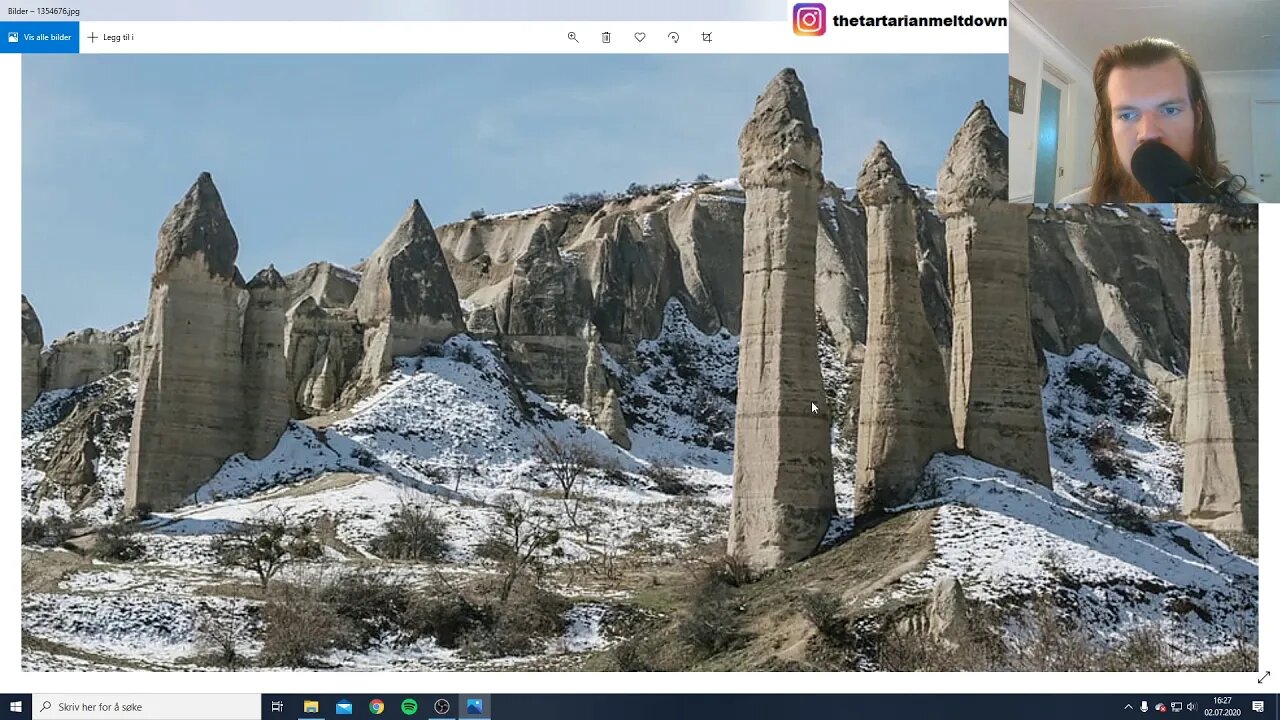The width and height of the screenshot is (1280, 720).
Task: Click the microphone tray icon
Action: pos(1144,707)
